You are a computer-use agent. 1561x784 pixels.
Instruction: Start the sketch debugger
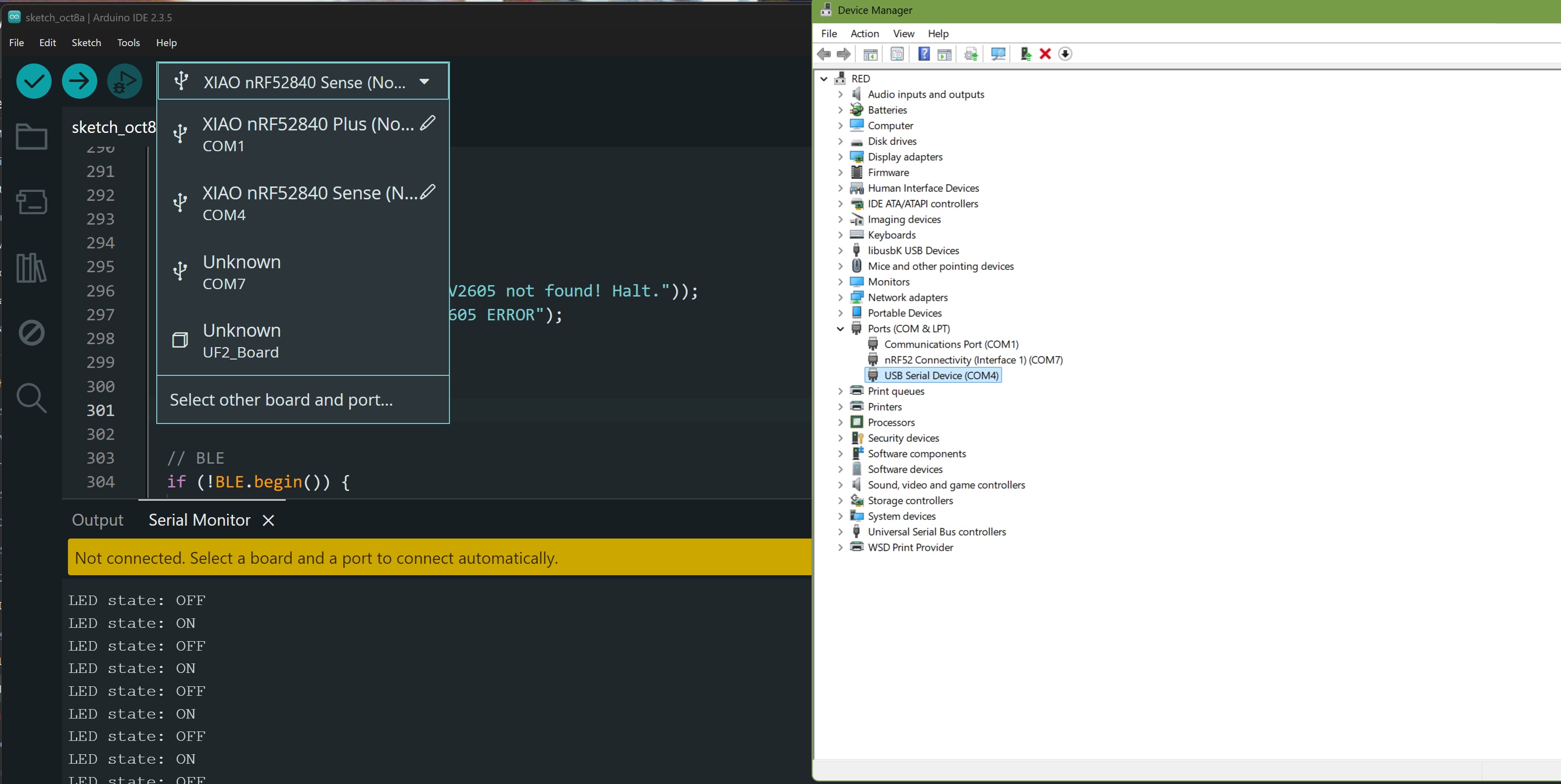tap(125, 81)
